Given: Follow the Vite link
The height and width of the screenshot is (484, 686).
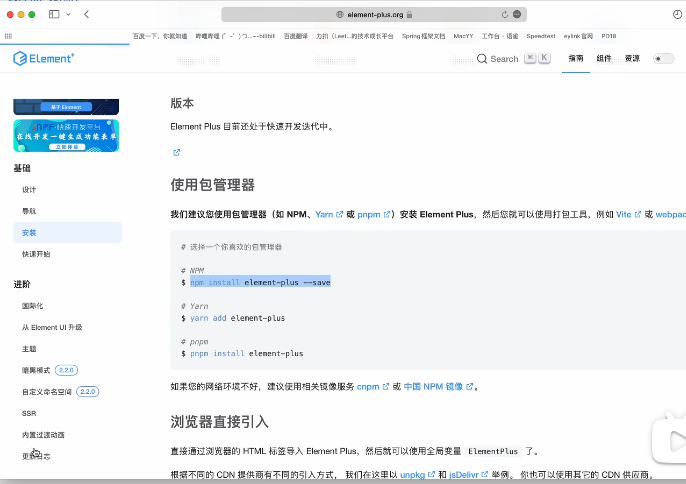Looking at the screenshot, I should [628, 214].
